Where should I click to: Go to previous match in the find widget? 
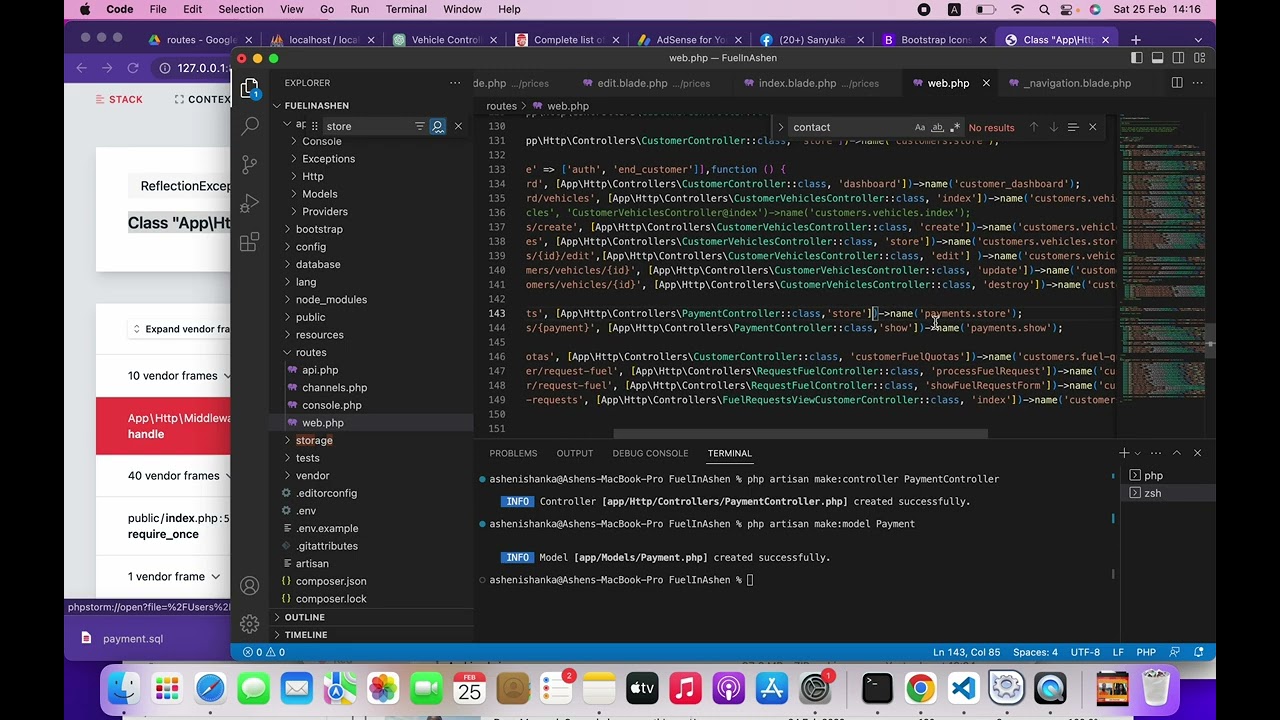pos(1034,127)
